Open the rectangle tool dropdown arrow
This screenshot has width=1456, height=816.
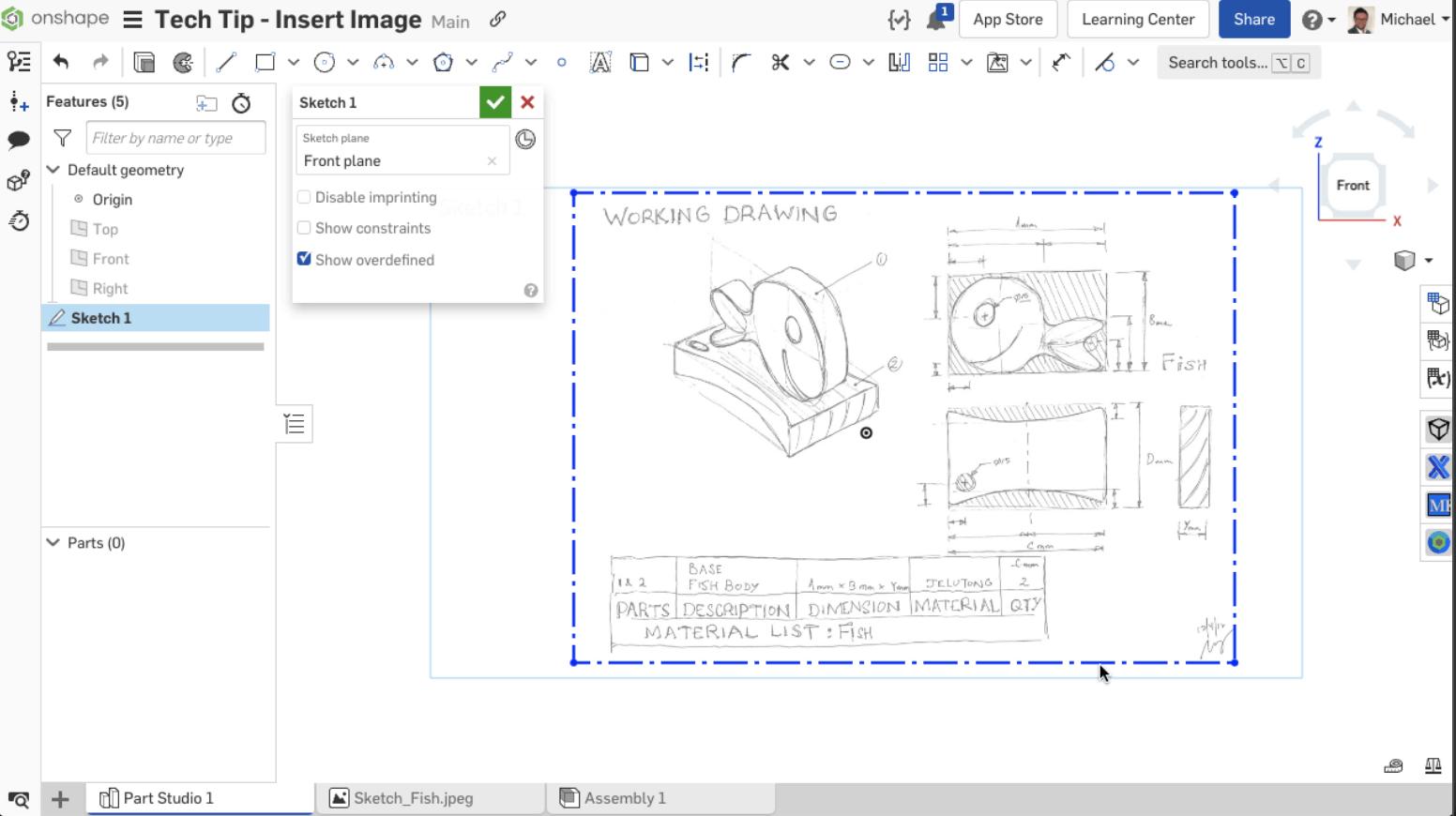pyautogui.click(x=292, y=62)
